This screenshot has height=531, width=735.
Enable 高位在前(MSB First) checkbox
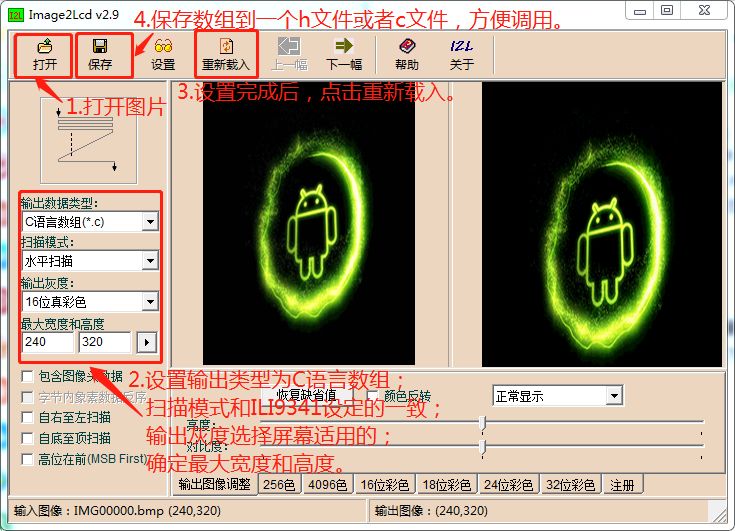27,459
